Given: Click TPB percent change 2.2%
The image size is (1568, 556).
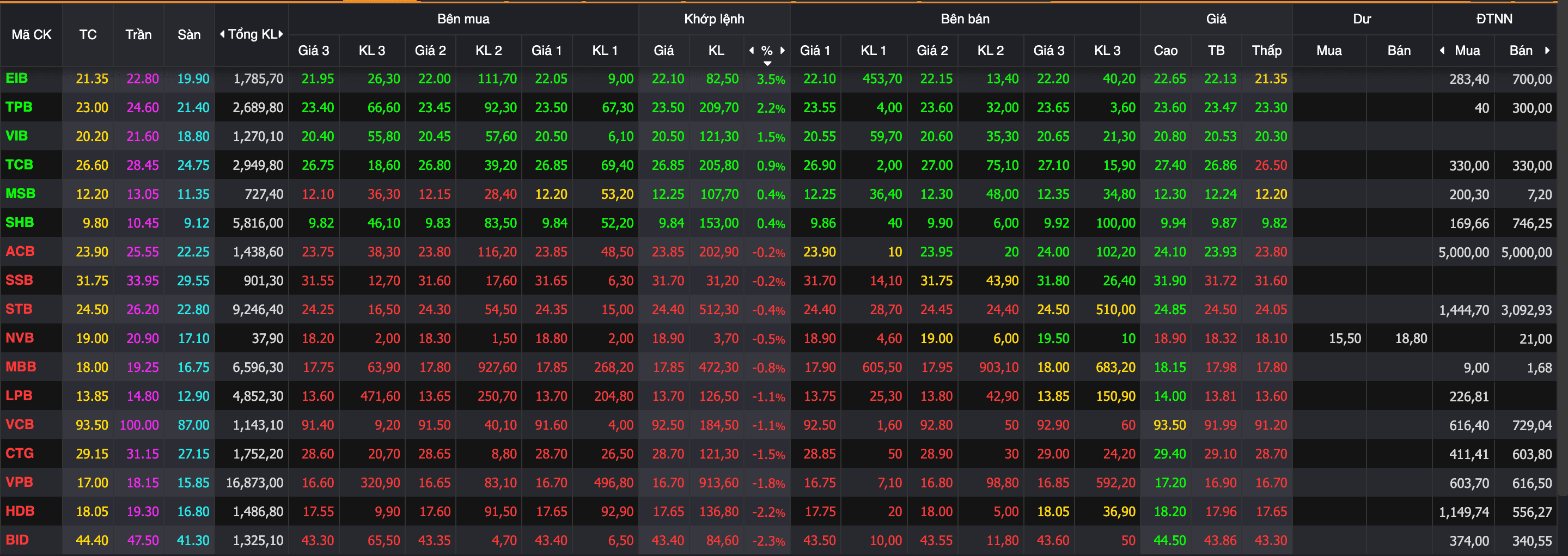Looking at the screenshot, I should (771, 108).
